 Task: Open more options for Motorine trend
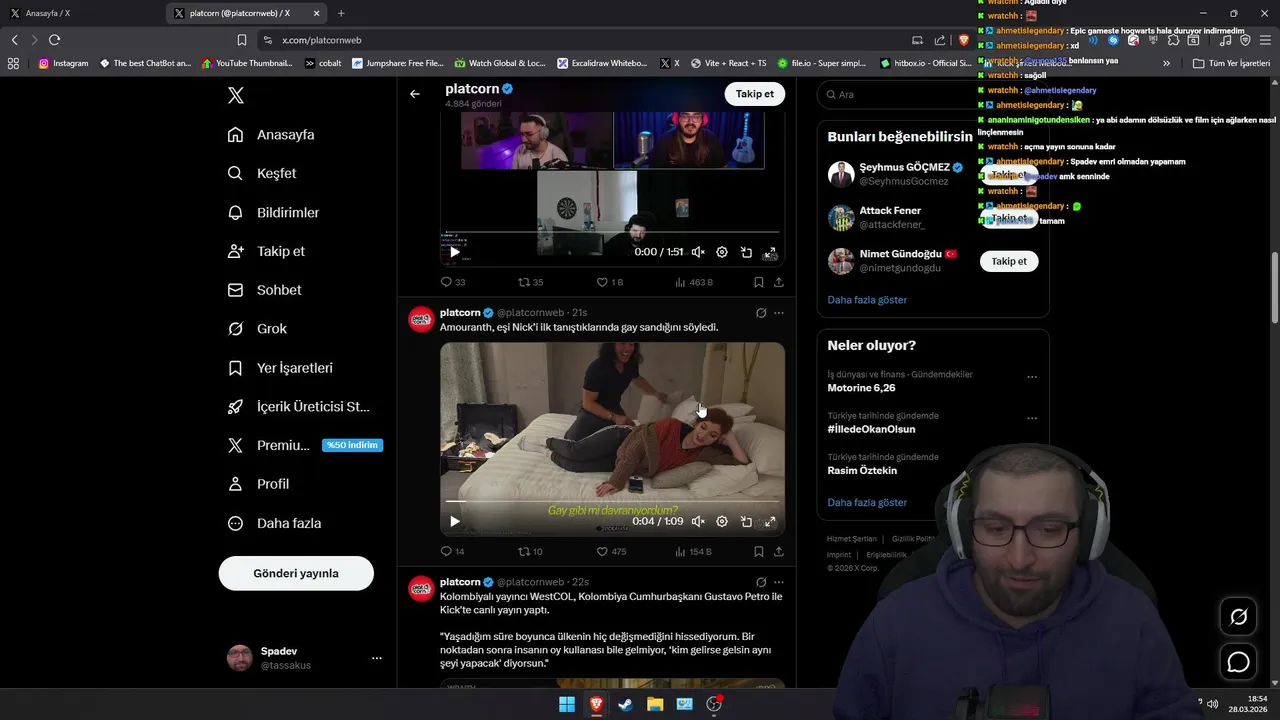(x=1032, y=377)
